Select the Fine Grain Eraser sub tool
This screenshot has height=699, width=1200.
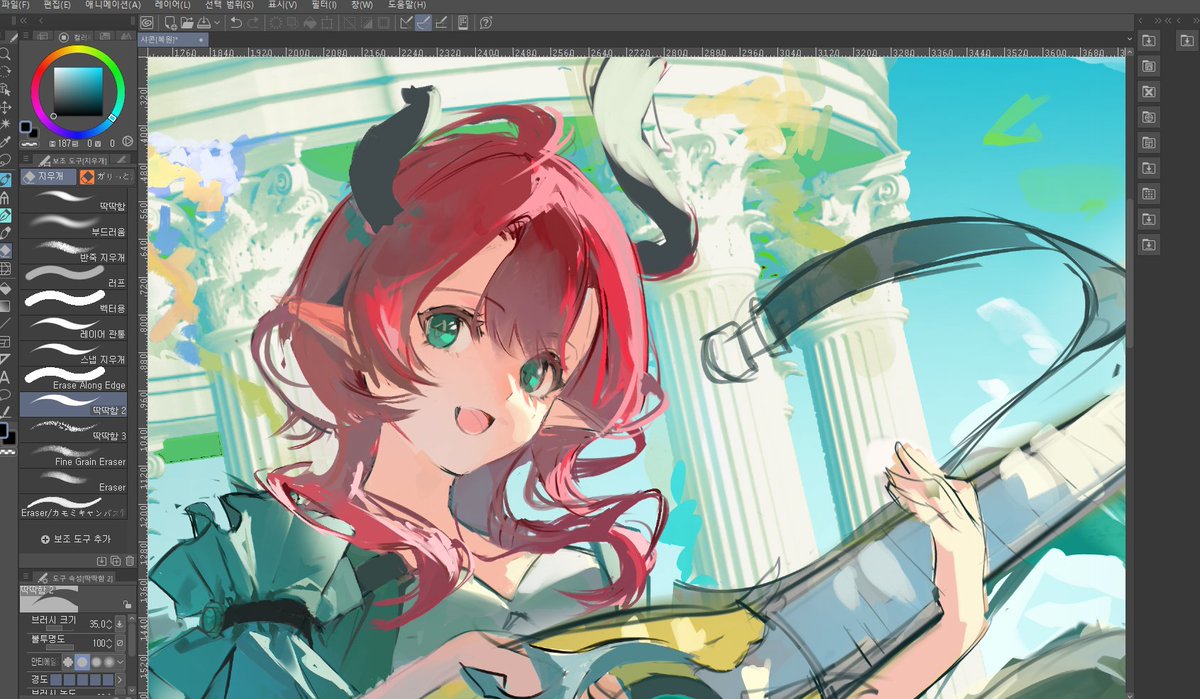click(74, 456)
